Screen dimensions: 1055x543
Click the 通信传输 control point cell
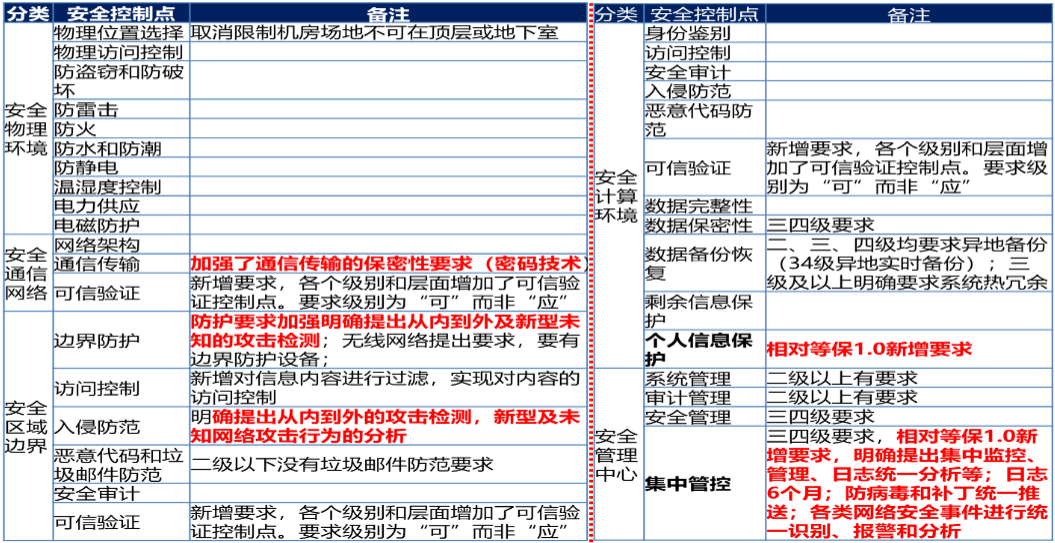121,264
